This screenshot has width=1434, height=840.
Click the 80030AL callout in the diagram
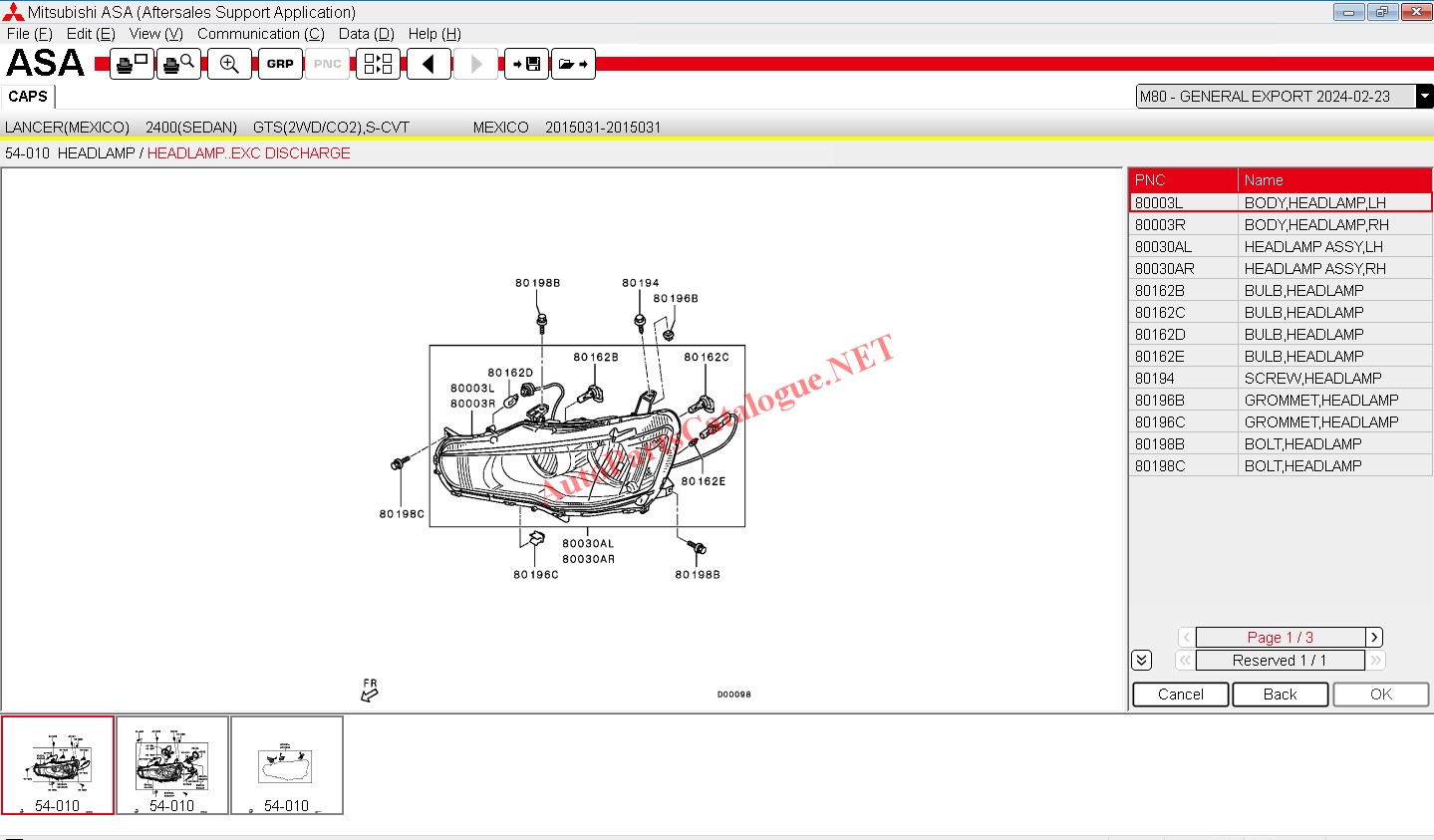pyautogui.click(x=588, y=544)
